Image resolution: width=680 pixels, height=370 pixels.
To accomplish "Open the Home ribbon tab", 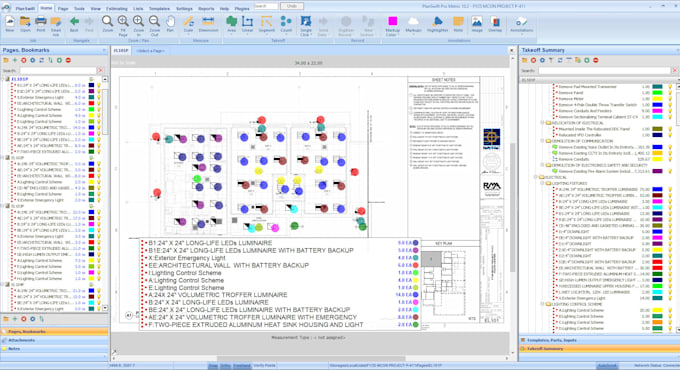I will (46, 8).
